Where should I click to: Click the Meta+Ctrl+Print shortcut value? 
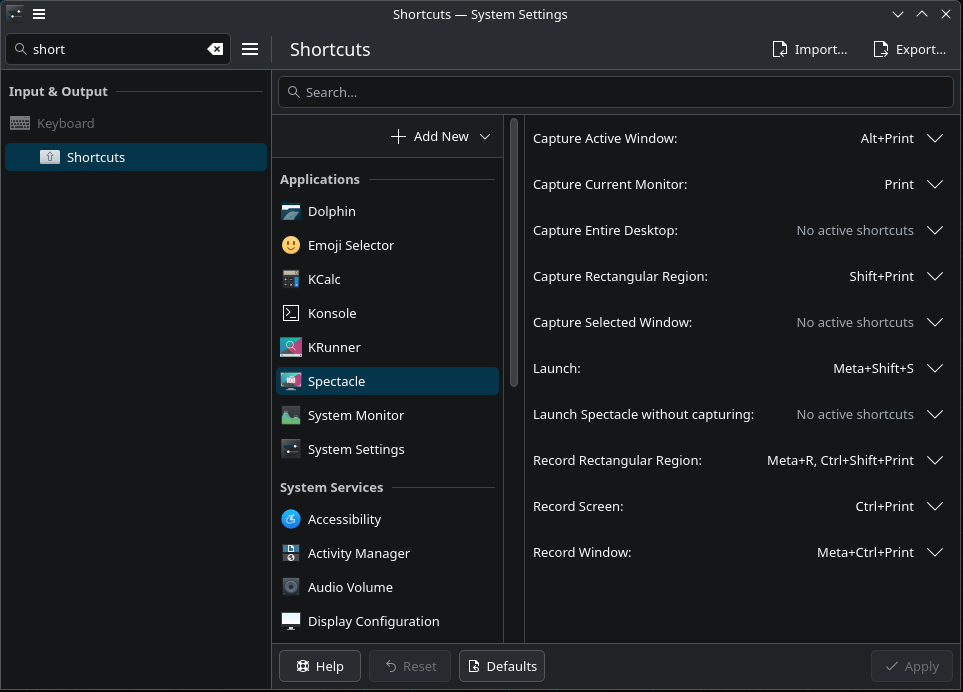click(x=865, y=553)
